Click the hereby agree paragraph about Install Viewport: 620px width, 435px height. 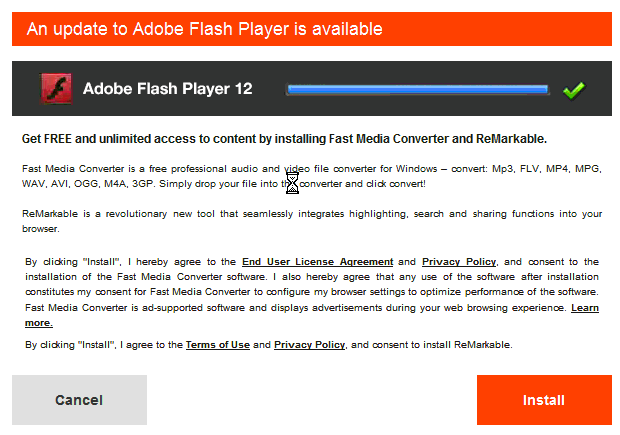click(x=312, y=292)
